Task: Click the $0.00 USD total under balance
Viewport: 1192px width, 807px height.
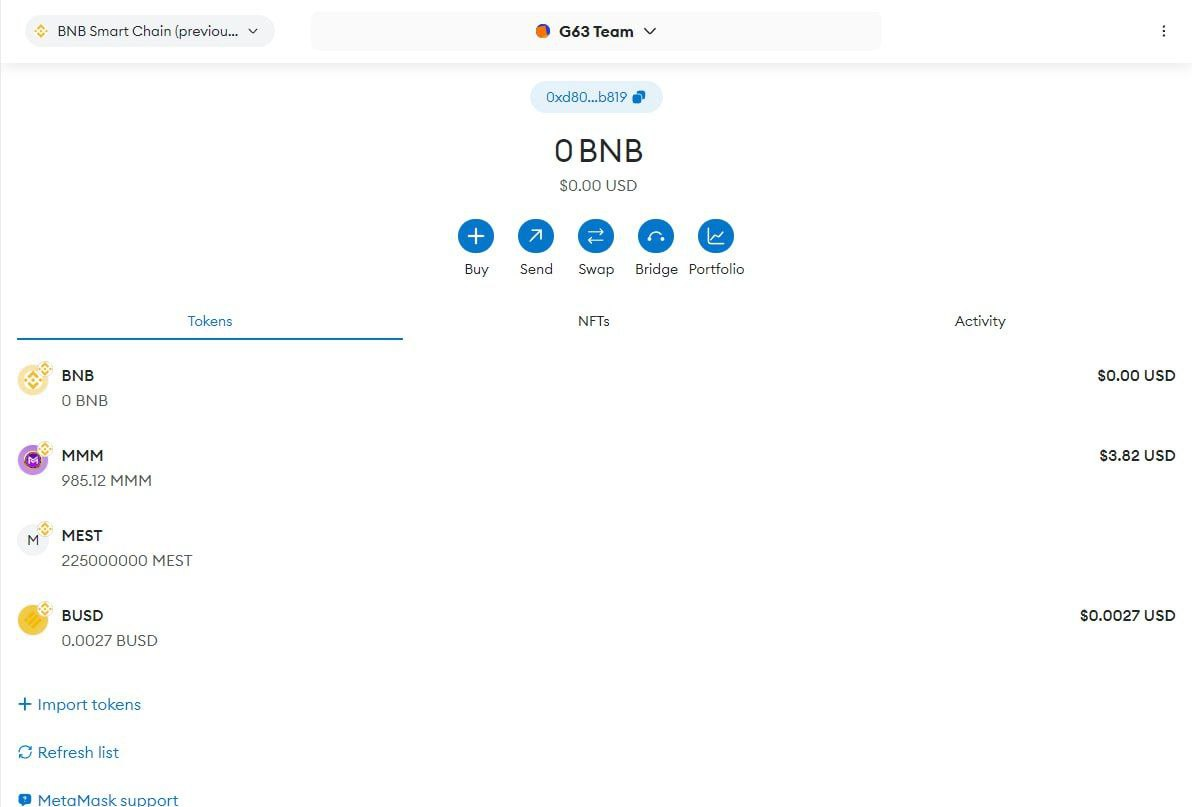Action: pyautogui.click(x=598, y=185)
